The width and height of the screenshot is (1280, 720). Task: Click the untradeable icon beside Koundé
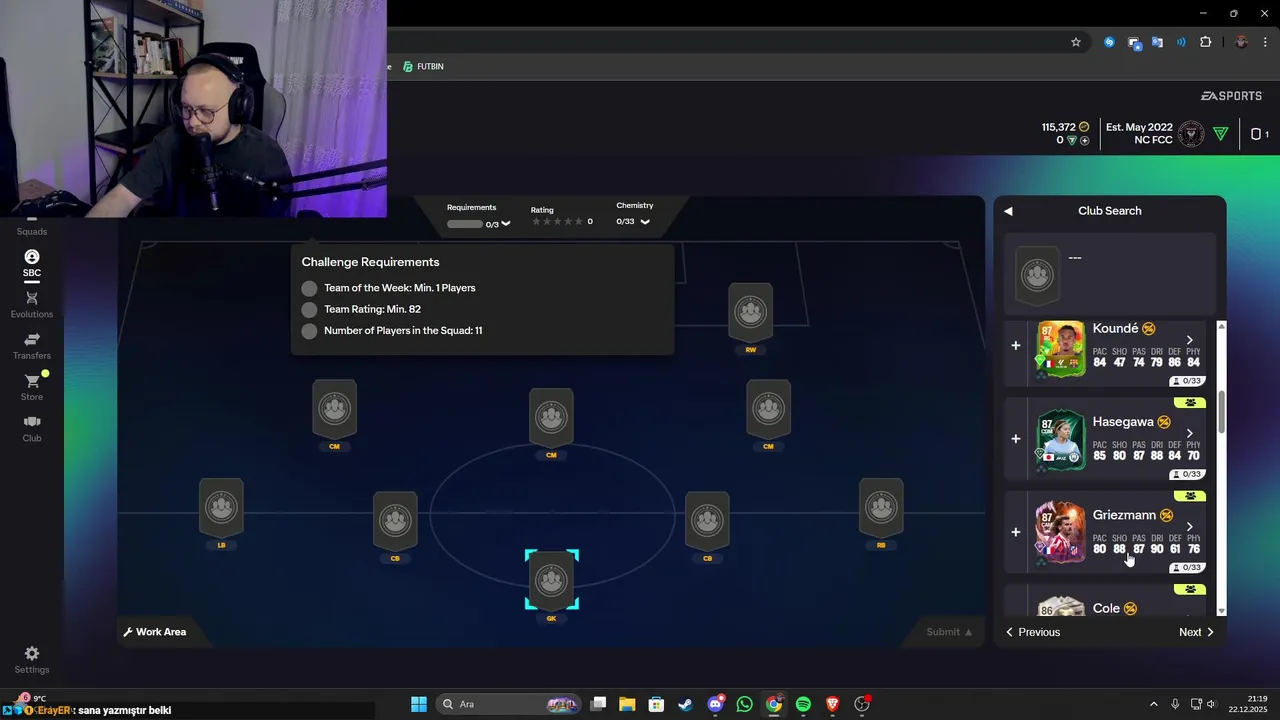[x=1149, y=329]
